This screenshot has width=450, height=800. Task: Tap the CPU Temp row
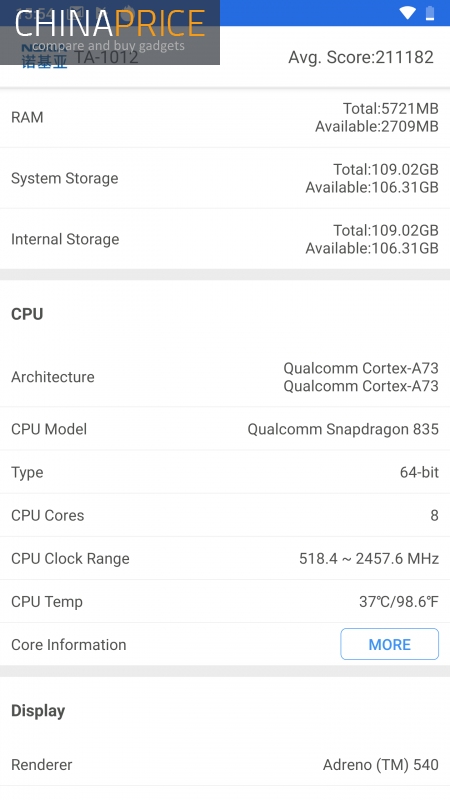click(225, 602)
